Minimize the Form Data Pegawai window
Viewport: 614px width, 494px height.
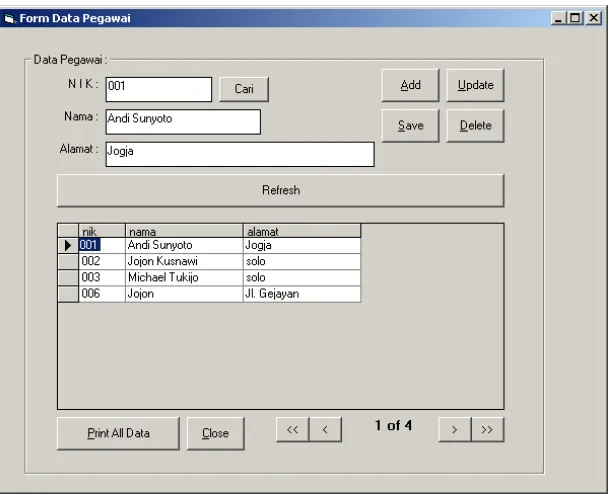coord(558,18)
